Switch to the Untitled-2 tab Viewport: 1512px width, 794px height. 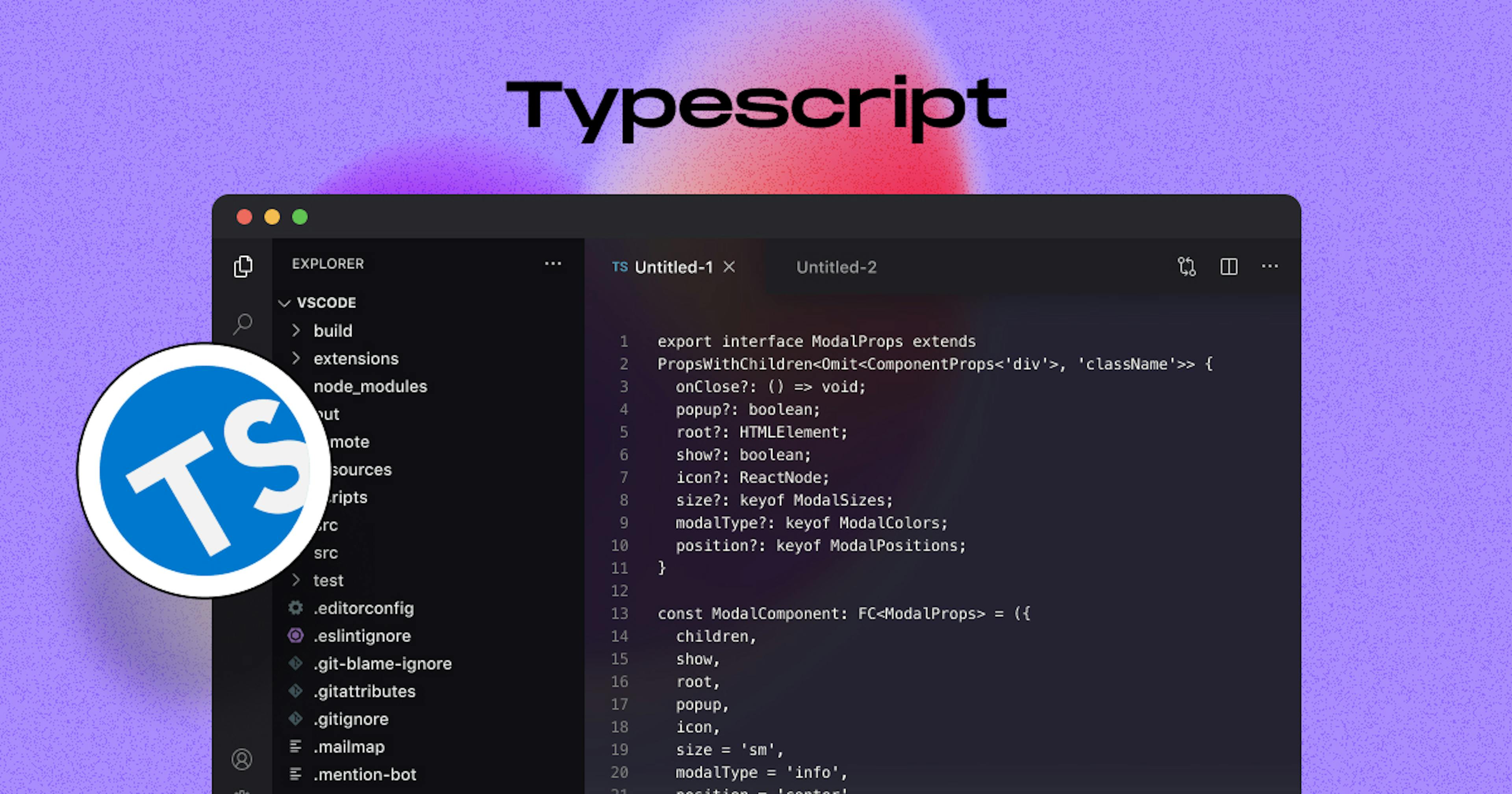(x=836, y=267)
